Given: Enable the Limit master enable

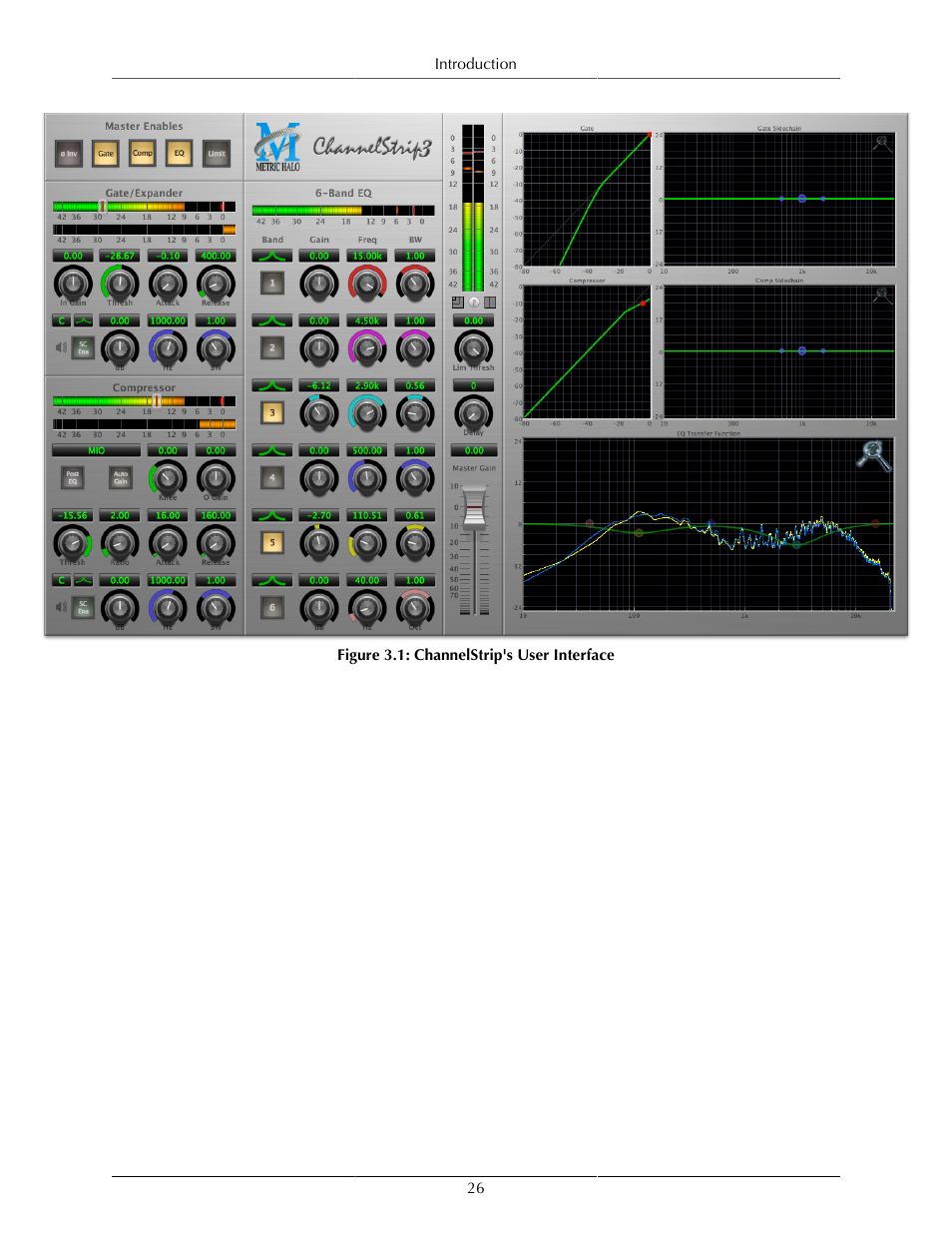Looking at the screenshot, I should click(x=216, y=154).
